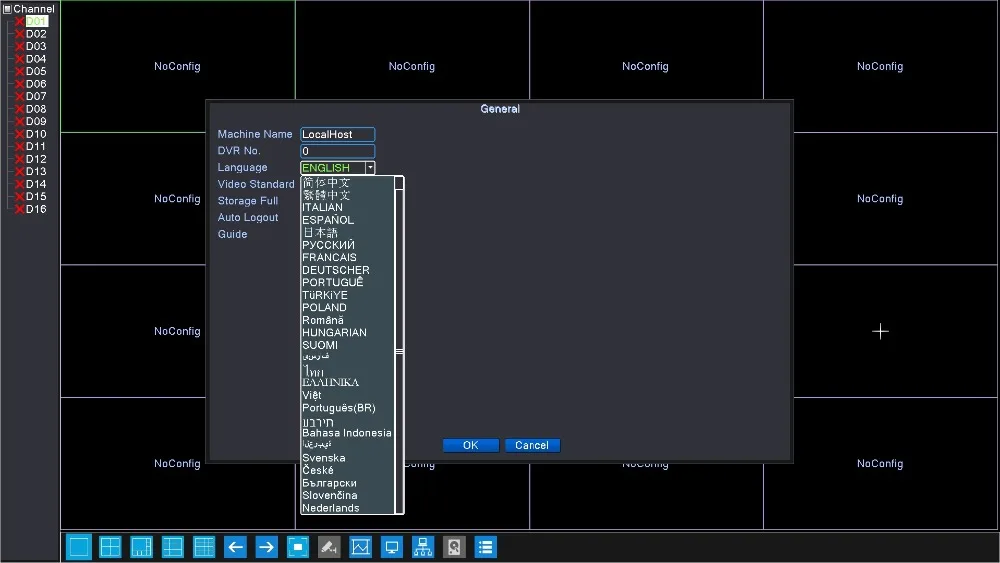Select ITALIAN from language list
This screenshot has height=563, width=1000.
(322, 207)
